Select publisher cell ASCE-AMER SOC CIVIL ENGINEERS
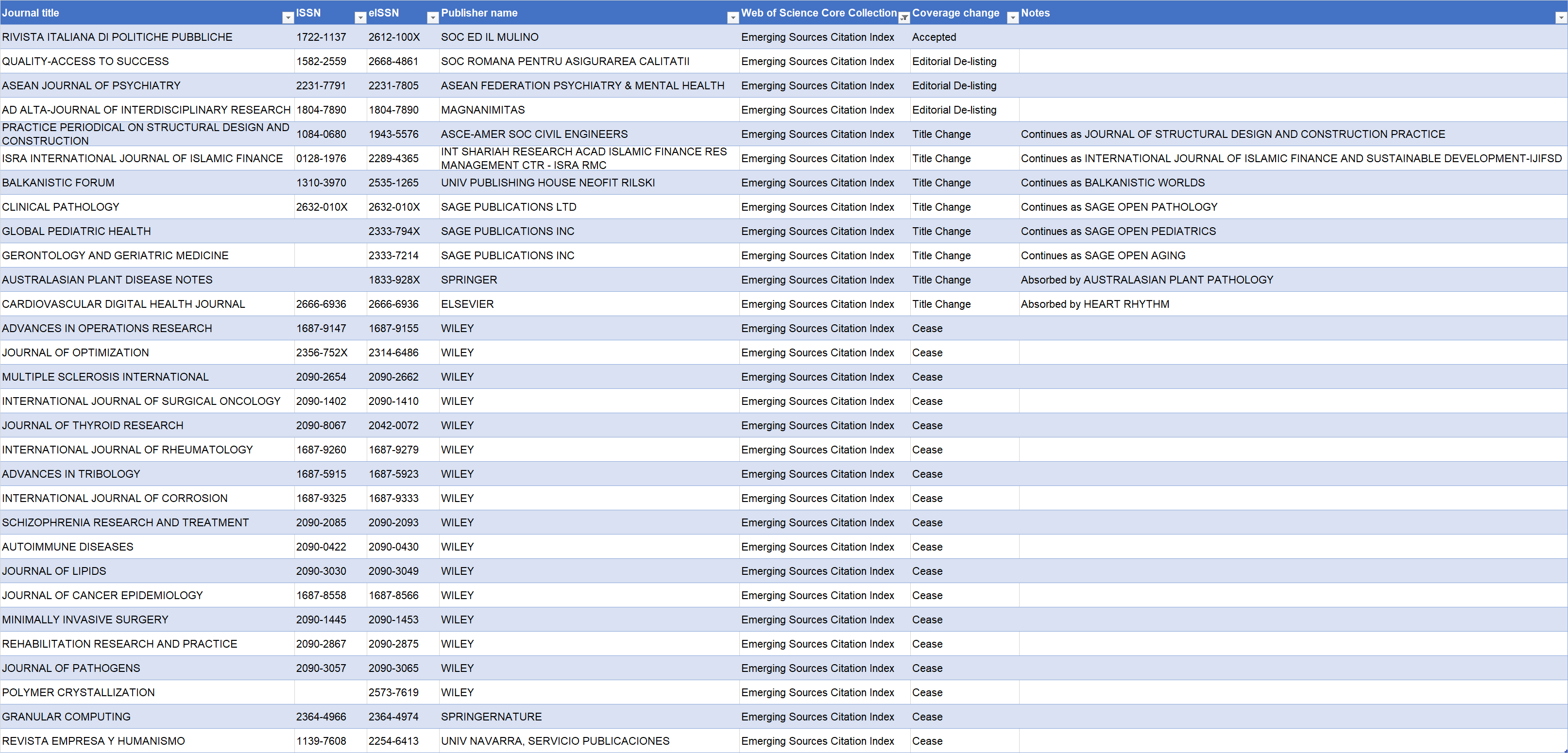This screenshot has width=1568, height=753. [589, 134]
